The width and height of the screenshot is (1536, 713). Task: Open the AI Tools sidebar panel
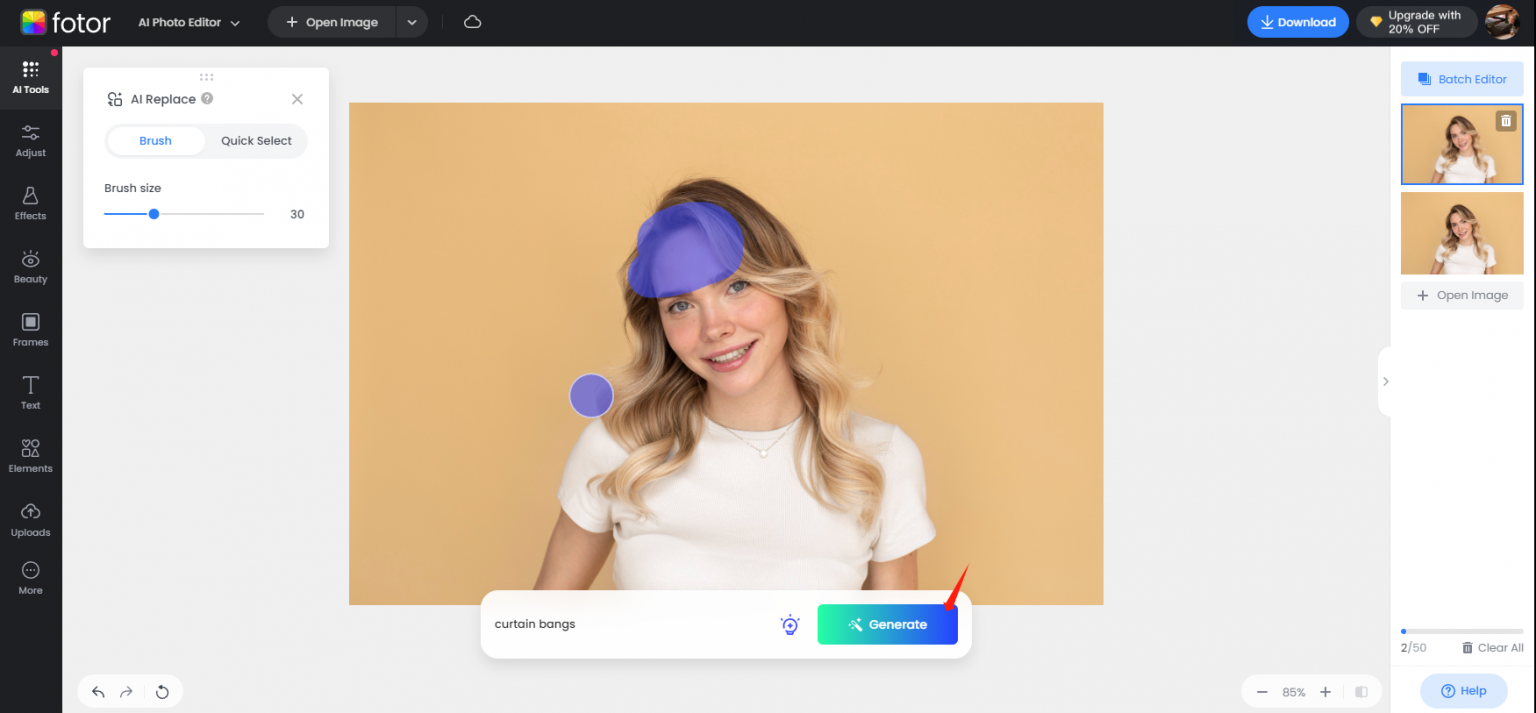[x=30, y=76]
